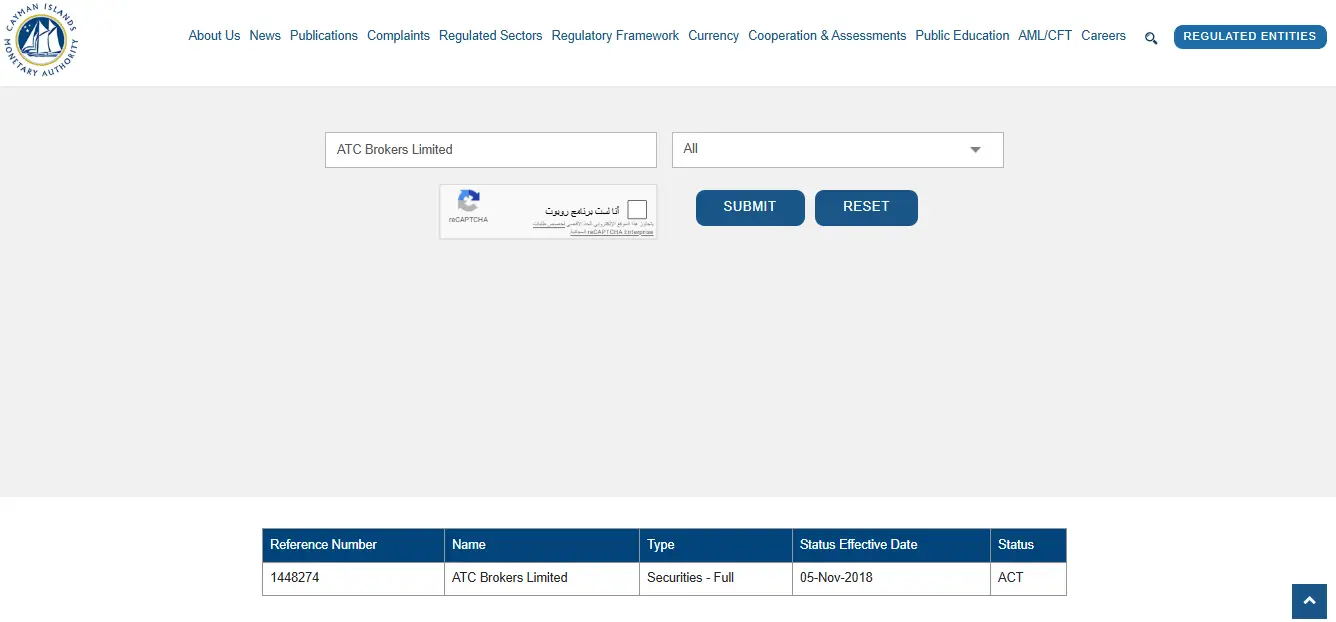
Task: Tick the reCAPTCHA 'not a robot' checkbox
Action: pos(637,209)
